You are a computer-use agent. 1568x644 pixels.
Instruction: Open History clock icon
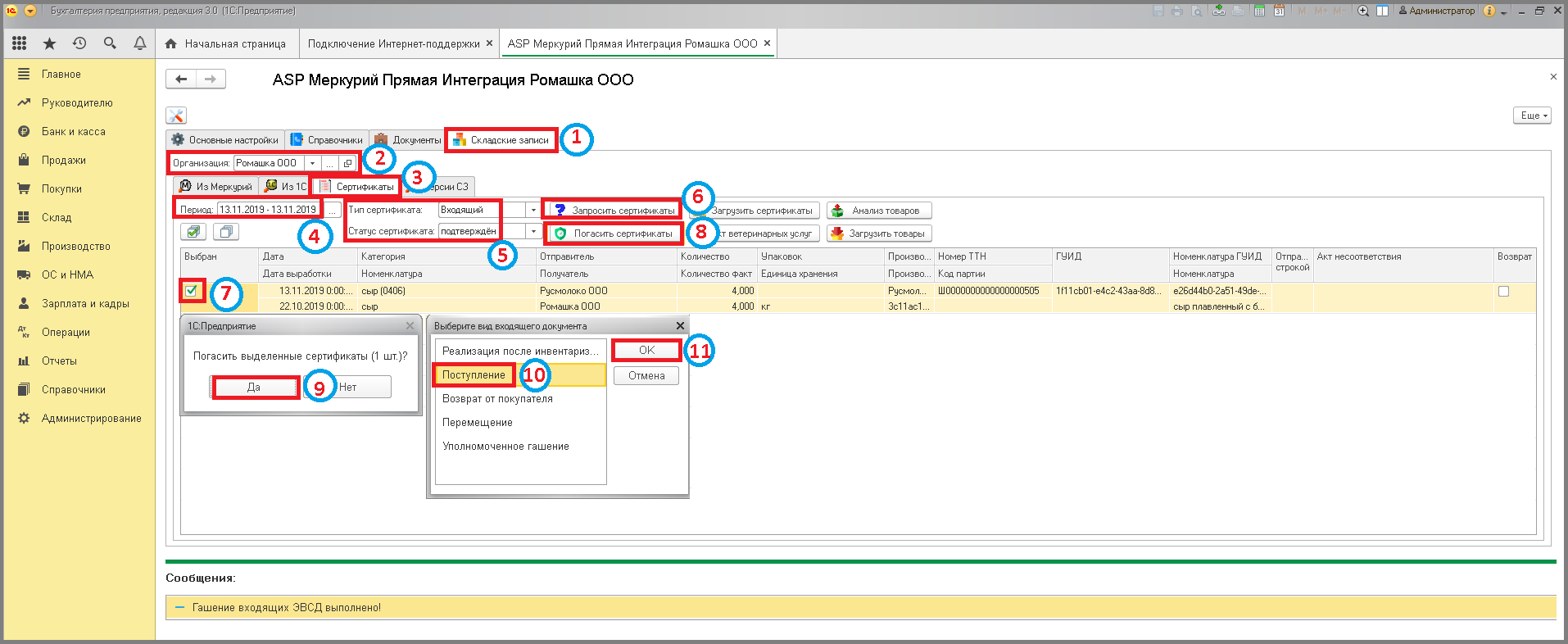(79, 43)
